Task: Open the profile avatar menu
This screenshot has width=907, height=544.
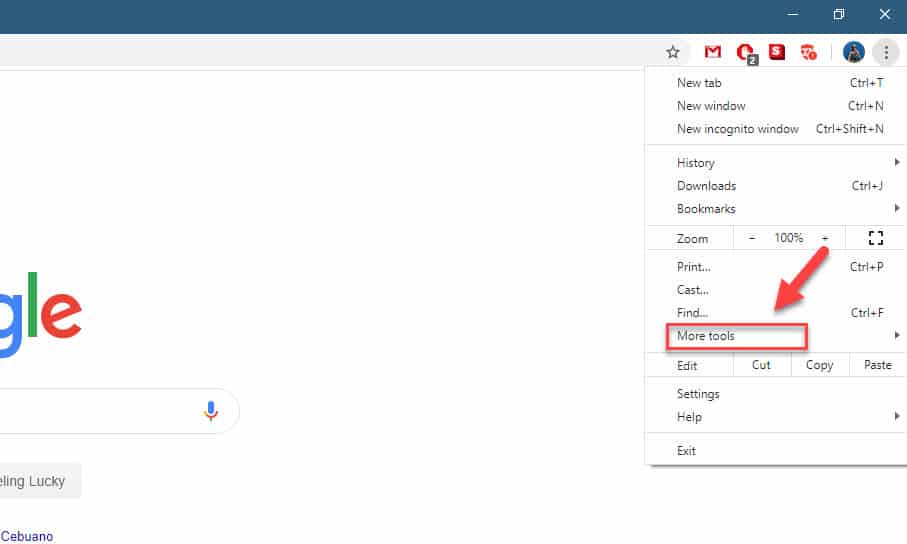Action: pyautogui.click(x=854, y=52)
